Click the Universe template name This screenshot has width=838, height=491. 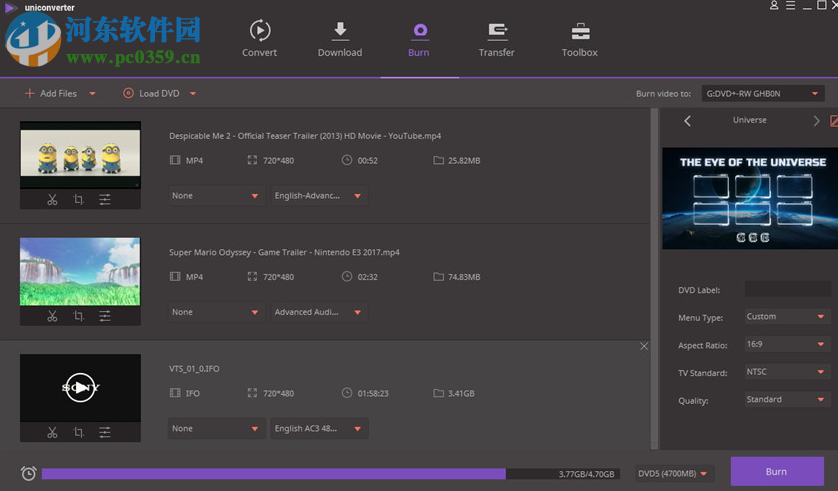(x=749, y=120)
